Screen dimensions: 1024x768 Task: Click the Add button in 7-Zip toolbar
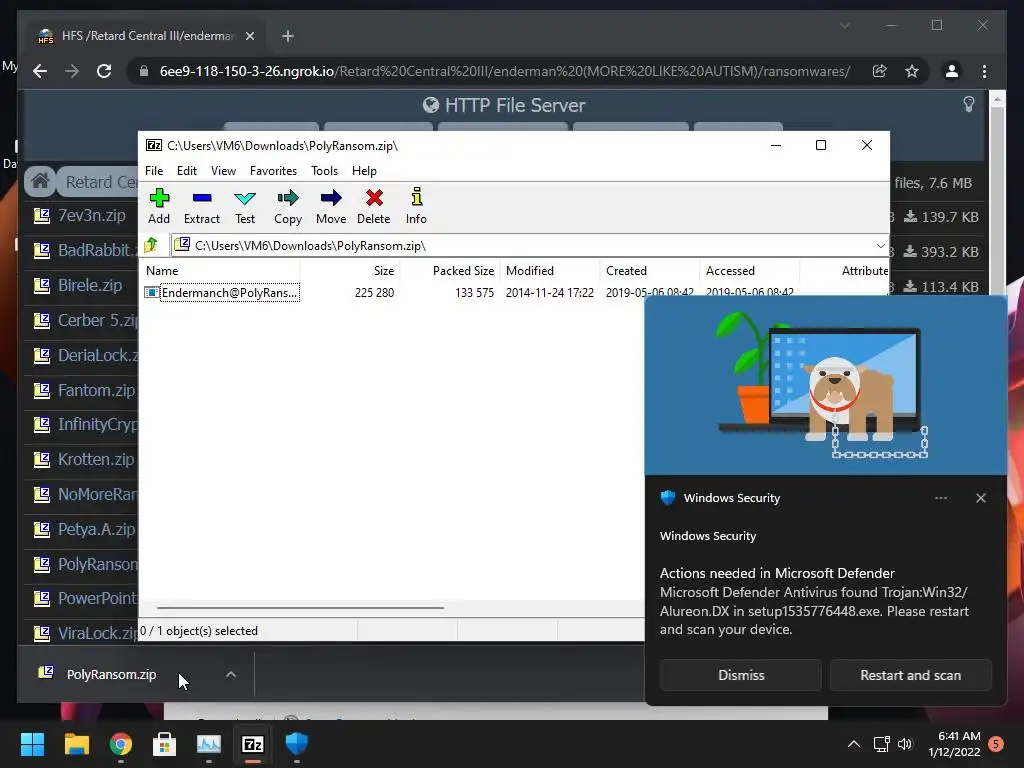[159, 206]
